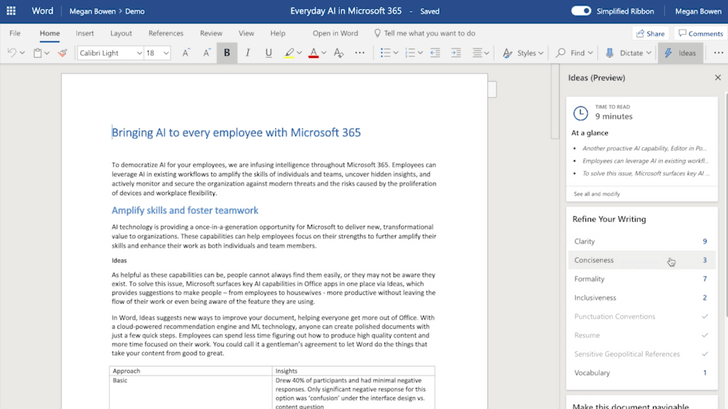This screenshot has height=409, width=728.
Task: Expand alignment dropdown arrow
Action: coord(487,53)
